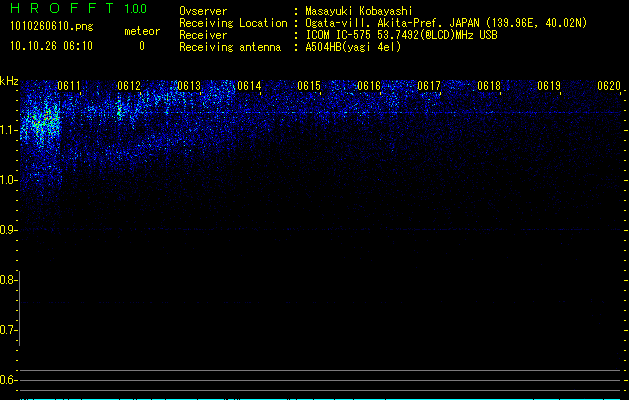This screenshot has width=629, height=400.
Task: Click the Ovserver field label
Action: [x=203, y=11]
